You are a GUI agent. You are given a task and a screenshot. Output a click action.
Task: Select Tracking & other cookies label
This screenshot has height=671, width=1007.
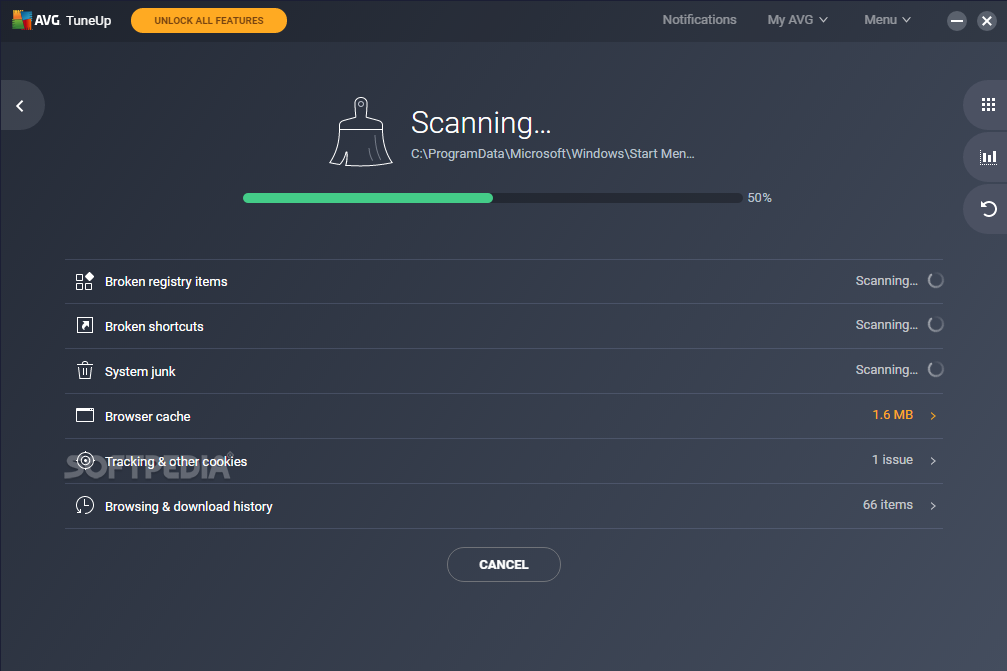[x=176, y=462]
